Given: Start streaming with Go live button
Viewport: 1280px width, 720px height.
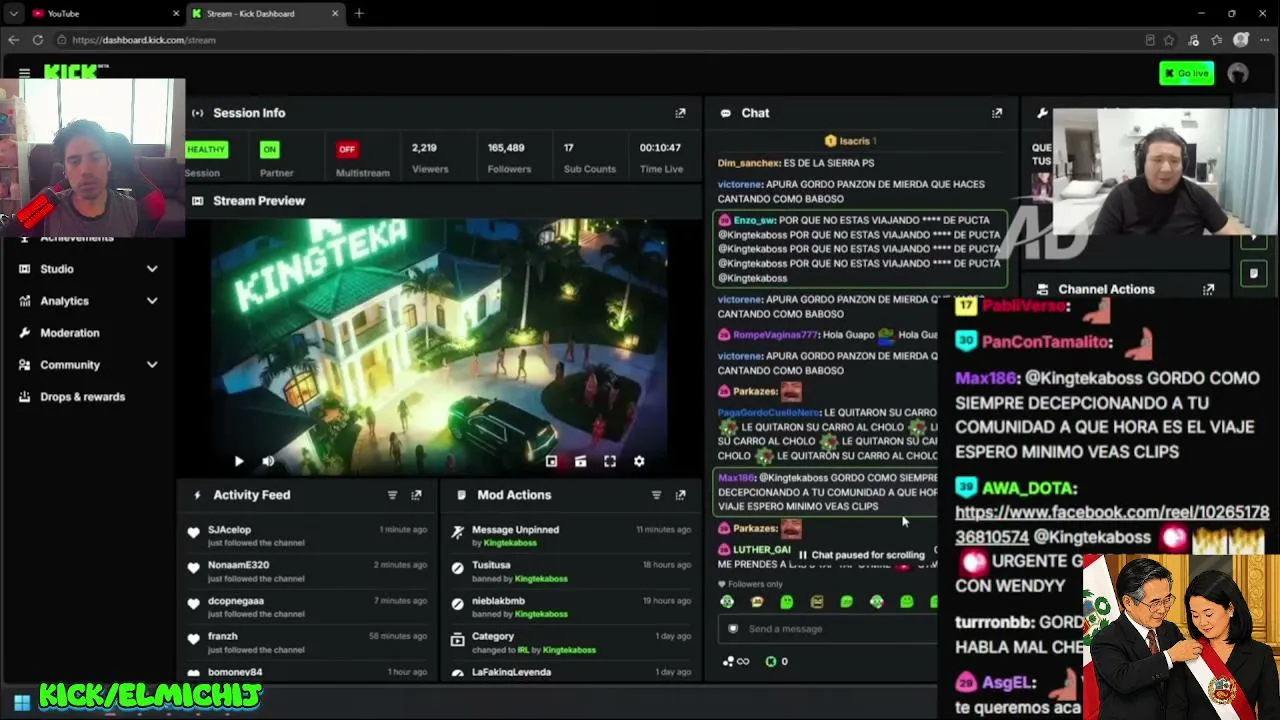Looking at the screenshot, I should [1187, 73].
